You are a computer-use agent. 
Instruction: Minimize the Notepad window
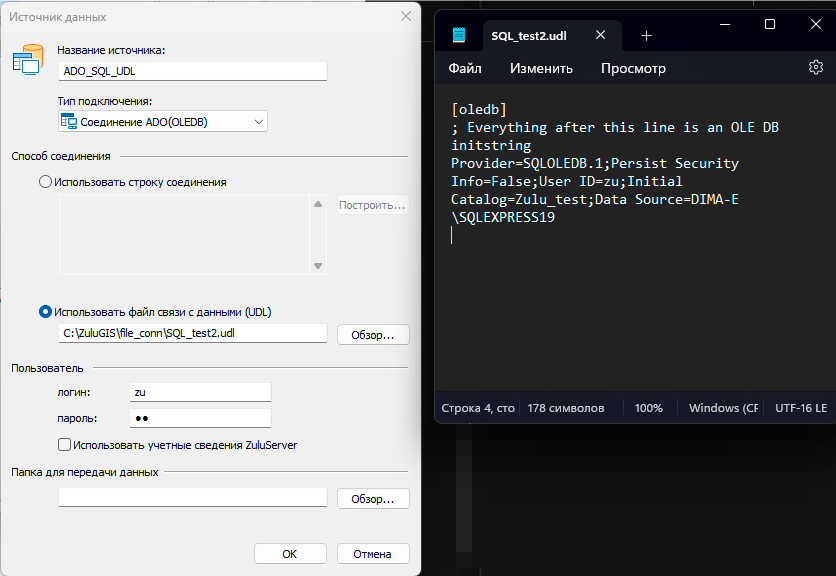pos(722,24)
